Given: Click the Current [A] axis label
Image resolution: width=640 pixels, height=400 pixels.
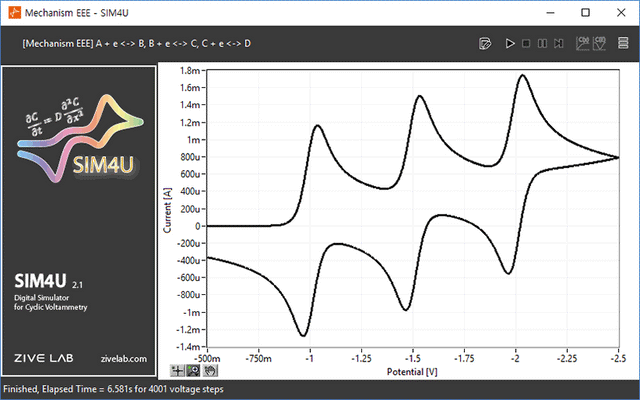Looking at the screenshot, I should [167, 208].
